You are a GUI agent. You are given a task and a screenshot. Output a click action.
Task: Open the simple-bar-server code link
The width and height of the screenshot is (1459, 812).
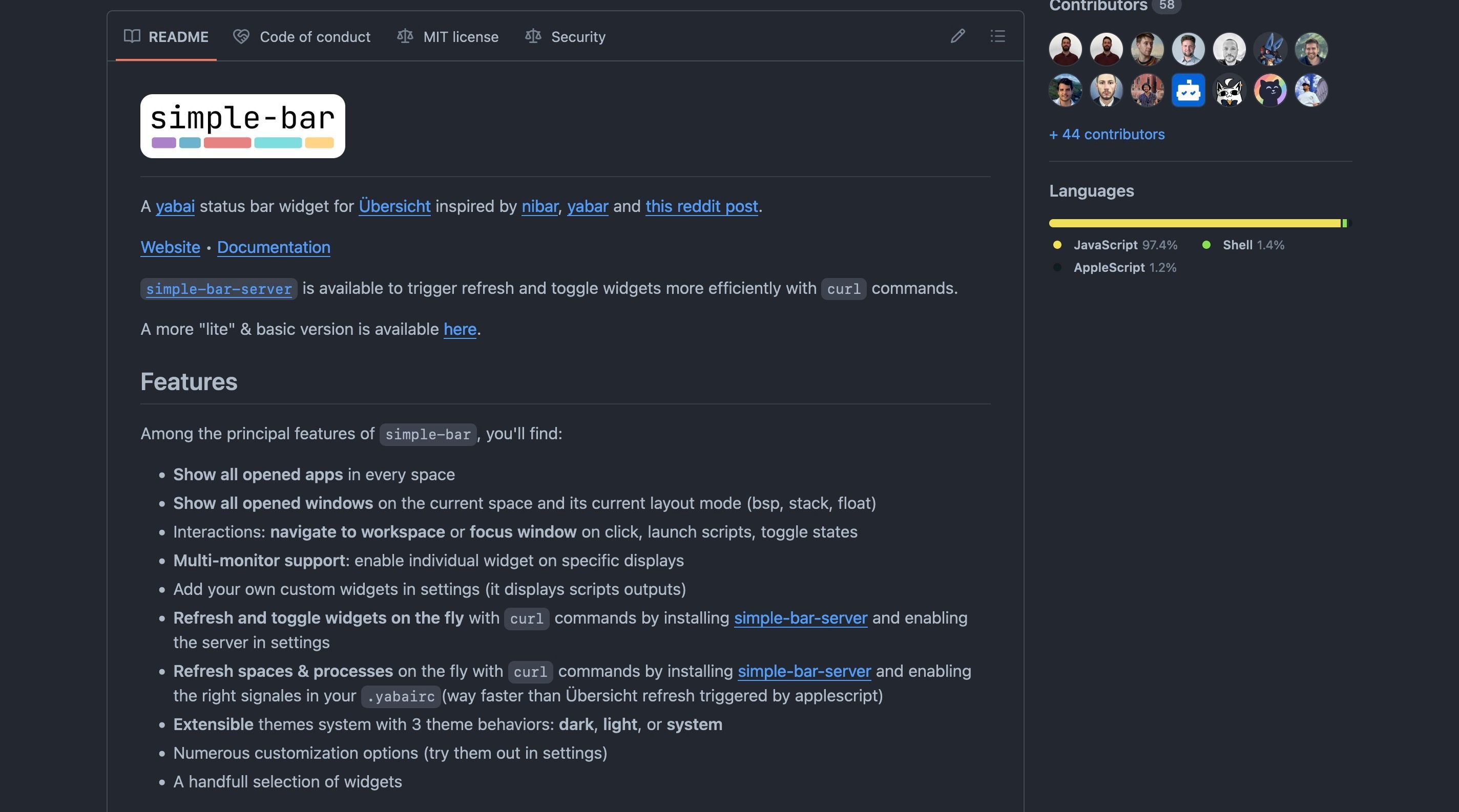coord(219,289)
